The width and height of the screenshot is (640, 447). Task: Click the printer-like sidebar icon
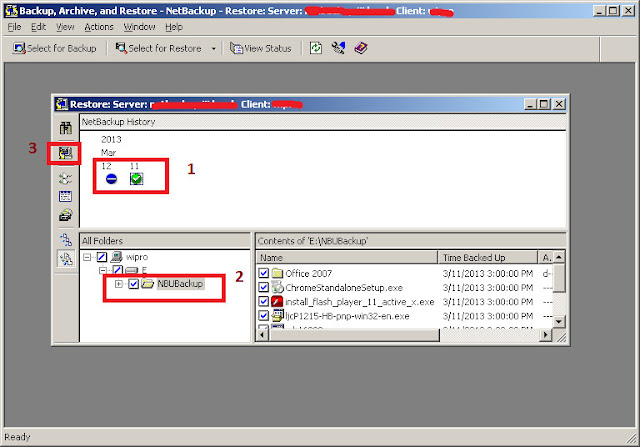[x=65, y=215]
